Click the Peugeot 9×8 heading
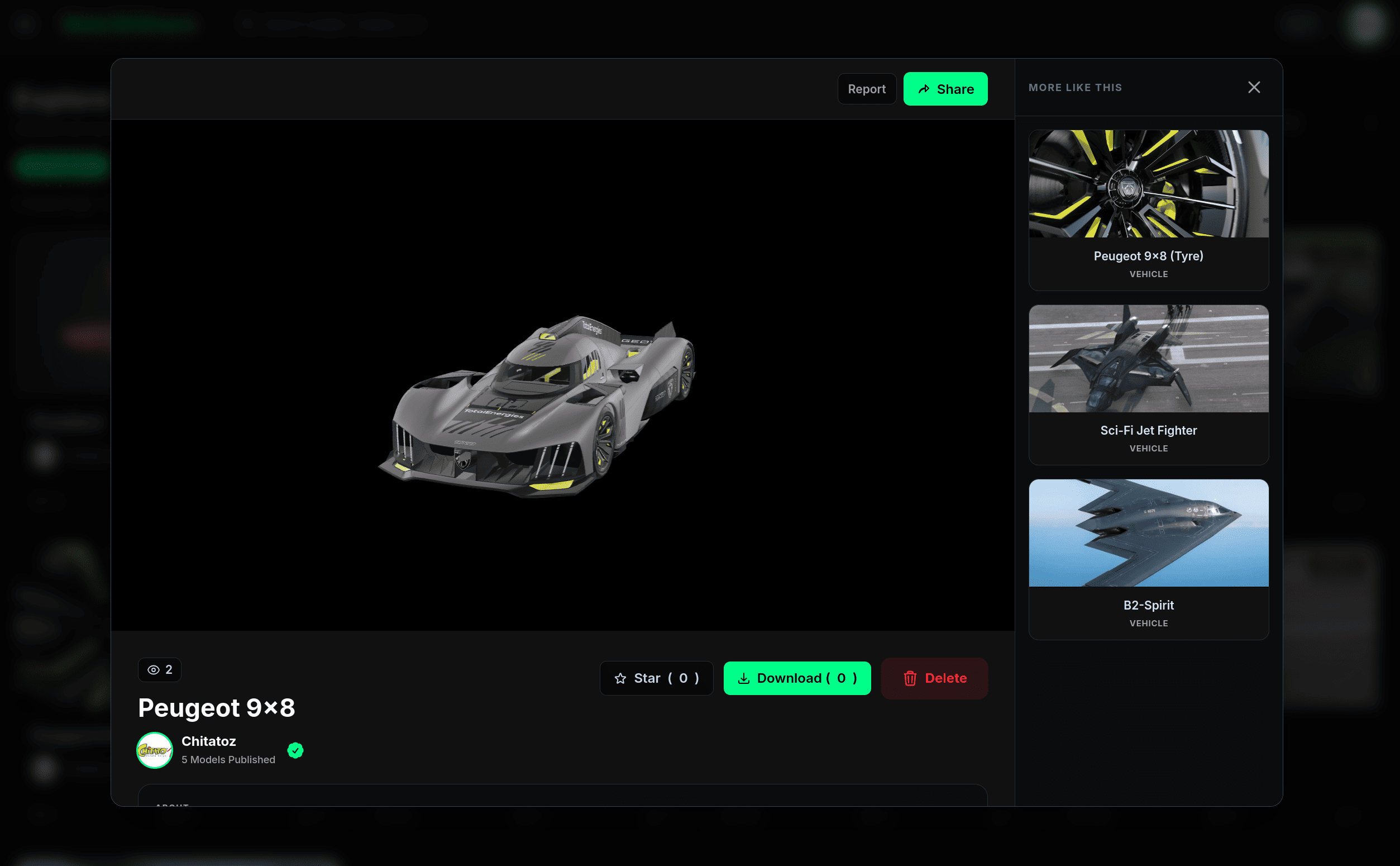The image size is (1400, 866). coord(216,707)
